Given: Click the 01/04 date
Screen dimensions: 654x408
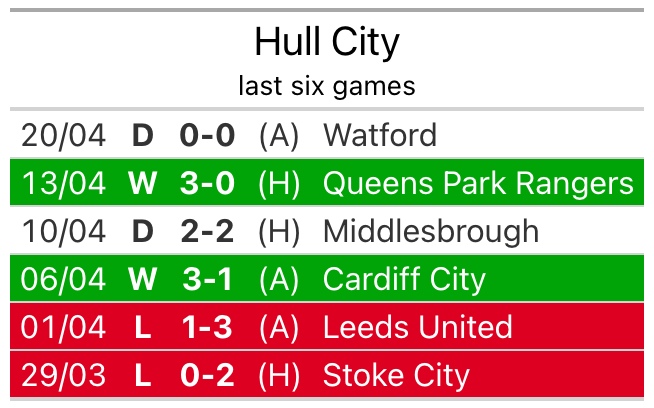Looking at the screenshot, I should click(63, 327).
